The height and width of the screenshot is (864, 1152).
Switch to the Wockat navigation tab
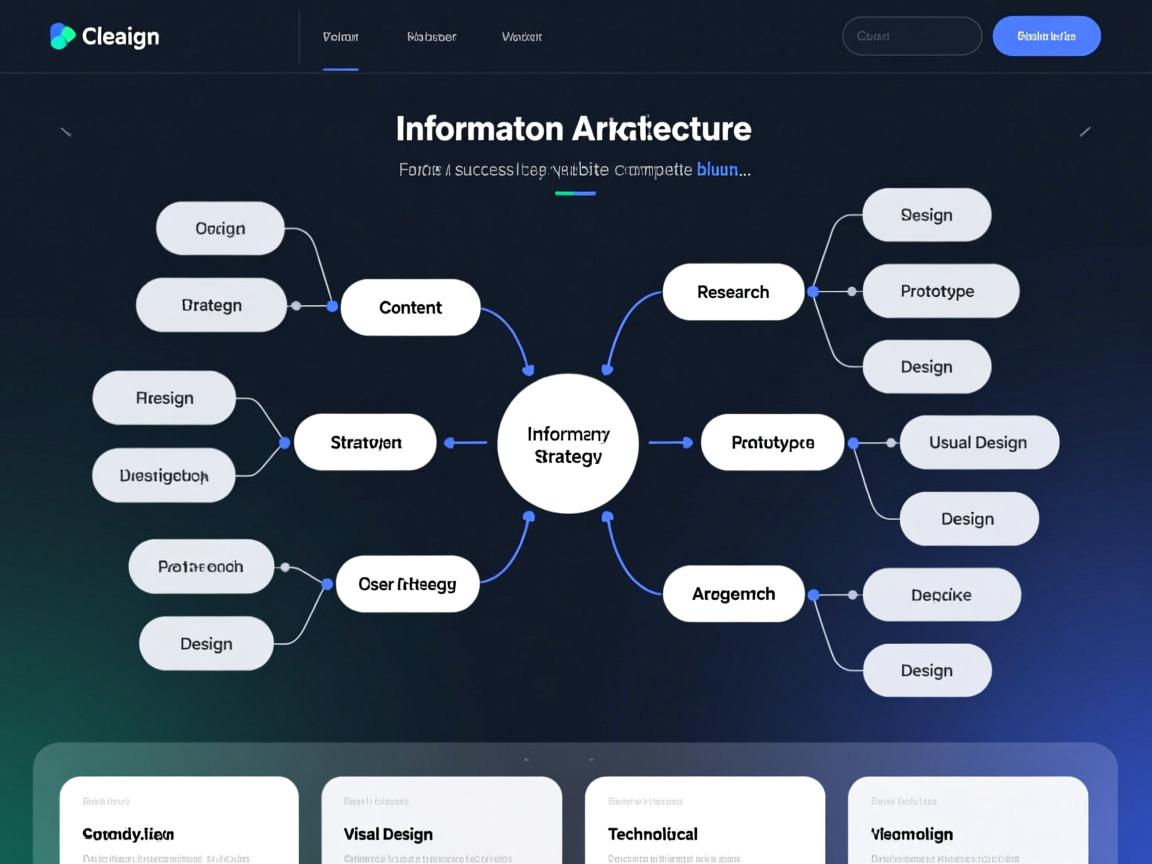pyautogui.click(x=520, y=36)
